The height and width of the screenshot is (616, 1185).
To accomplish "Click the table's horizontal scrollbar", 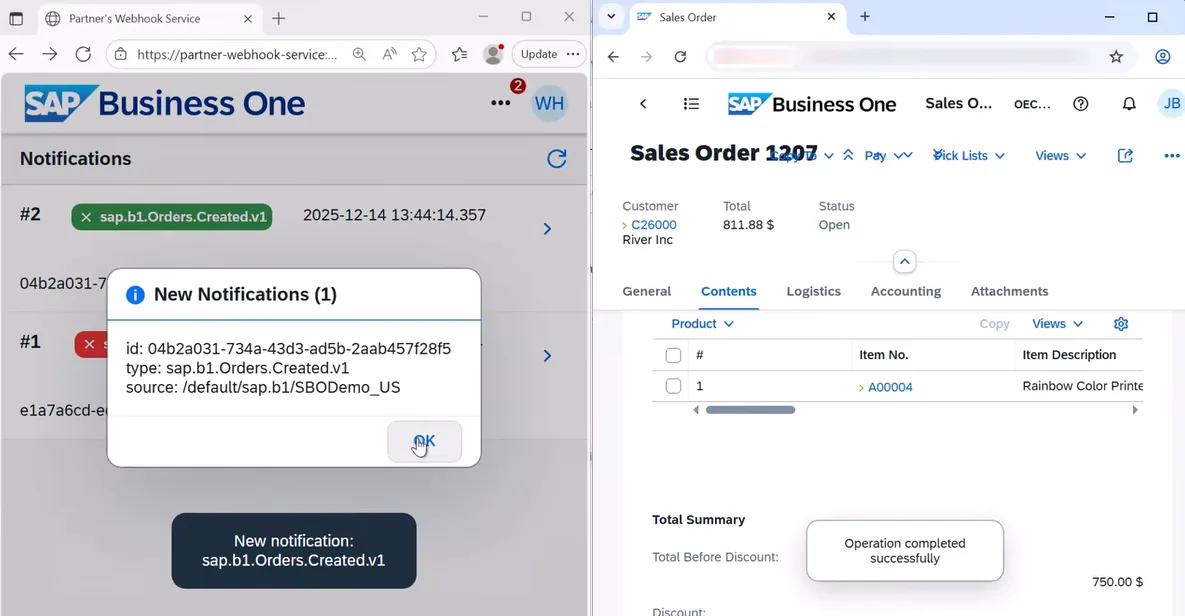I will (750, 410).
